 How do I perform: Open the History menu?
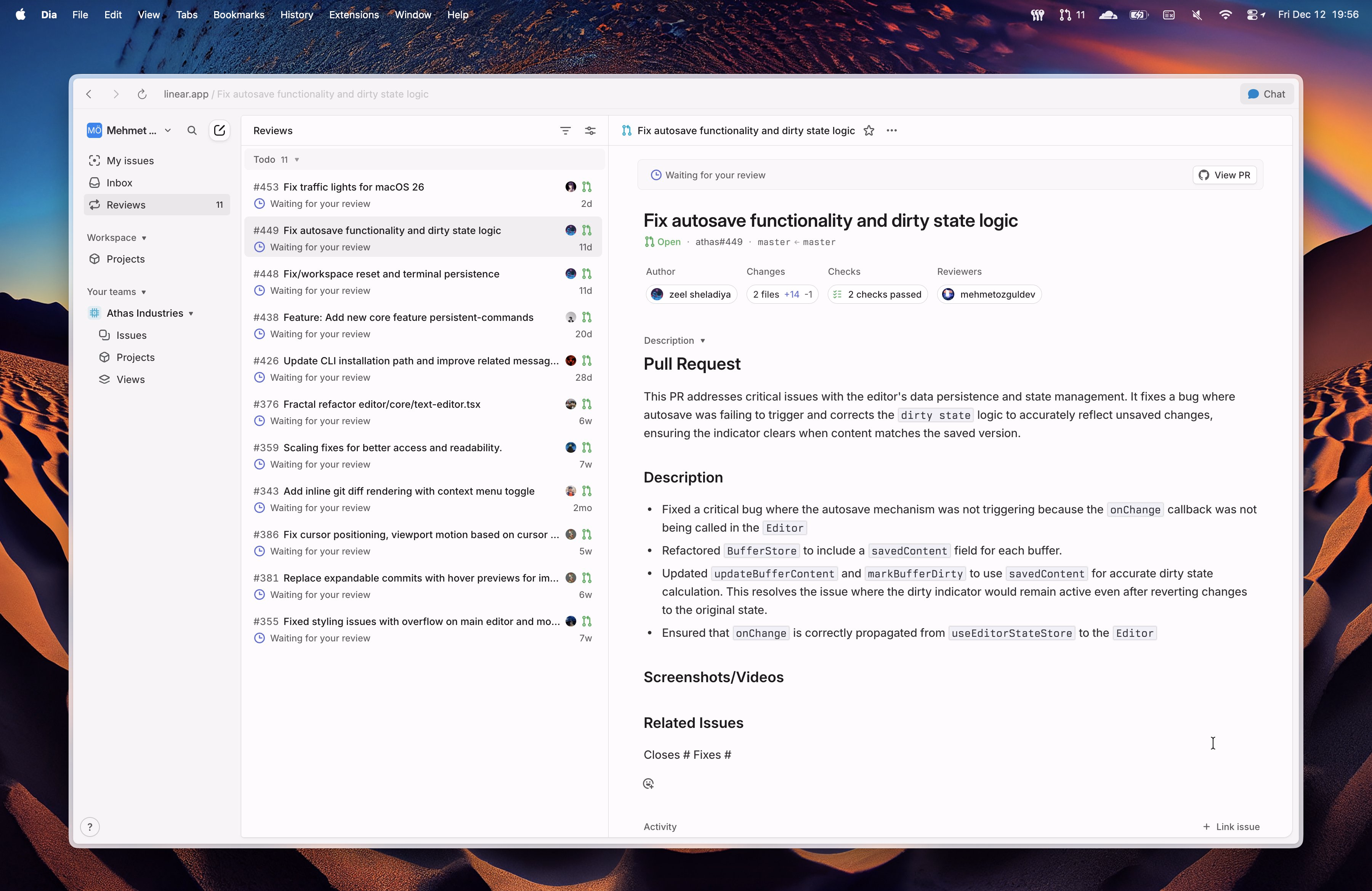[x=296, y=14]
